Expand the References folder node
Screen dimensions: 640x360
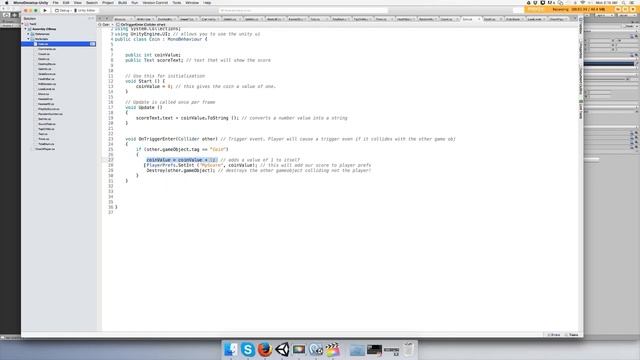29,34
